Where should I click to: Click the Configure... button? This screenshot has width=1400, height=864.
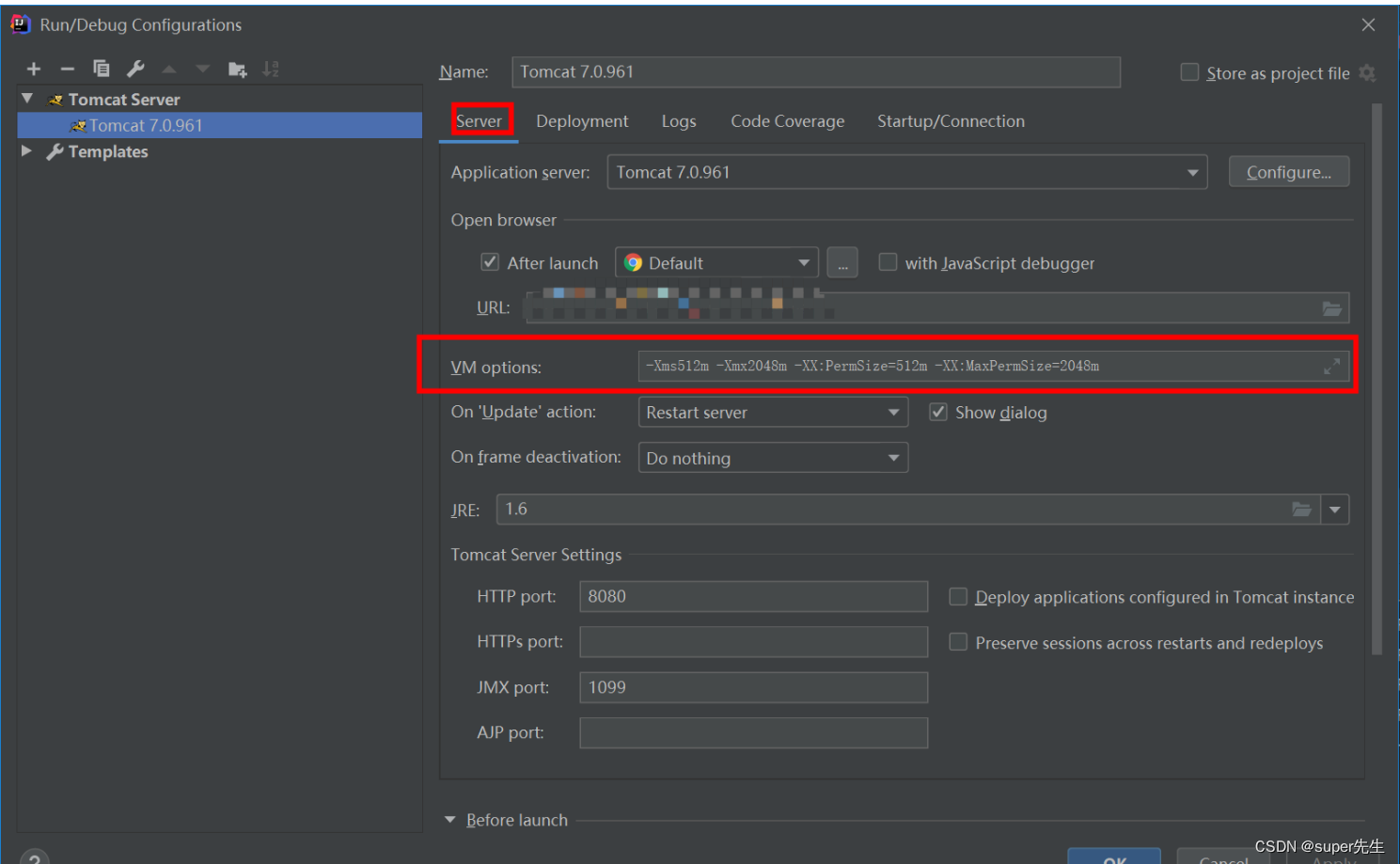coord(1289,172)
